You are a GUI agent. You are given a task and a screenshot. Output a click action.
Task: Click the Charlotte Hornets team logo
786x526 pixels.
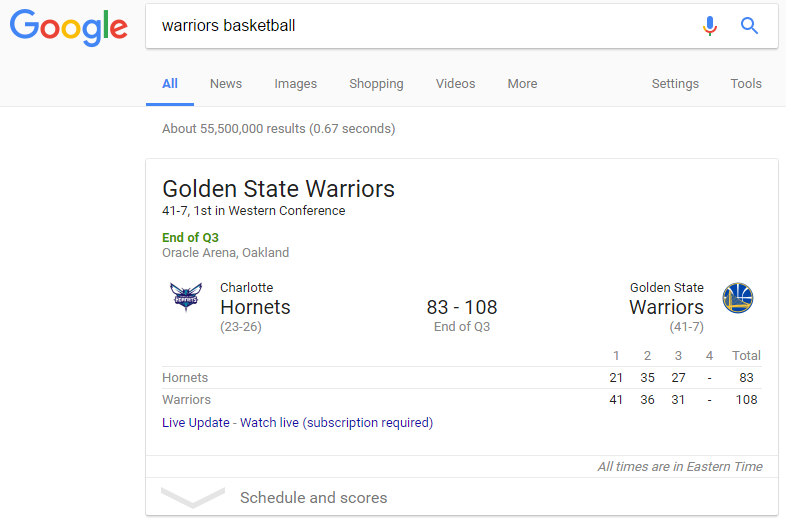click(x=185, y=298)
